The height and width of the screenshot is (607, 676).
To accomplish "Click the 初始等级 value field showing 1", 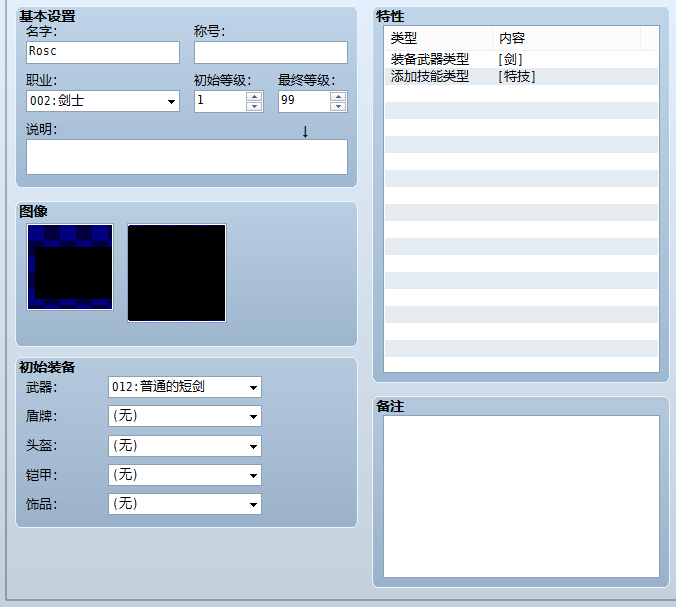I will [x=220, y=101].
